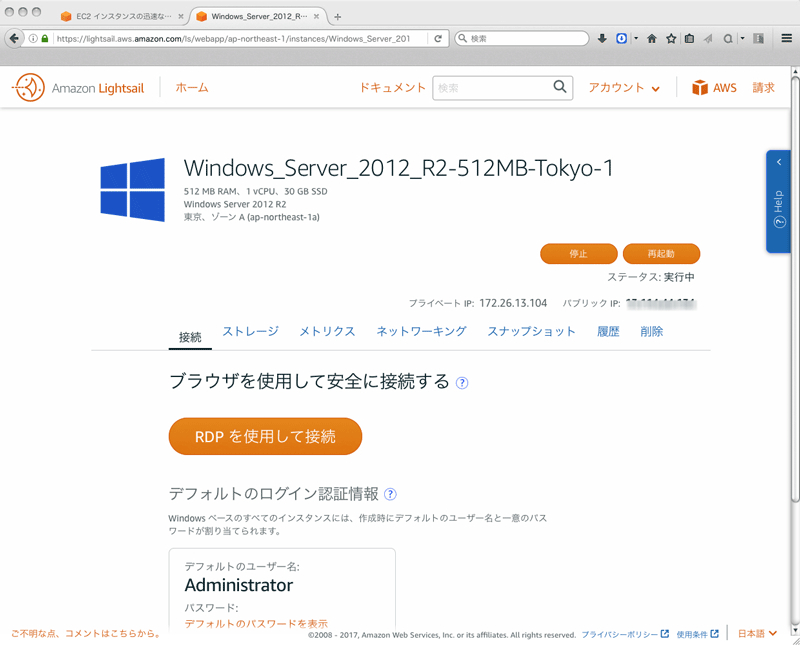800x645 pixels.
Task: Select private IP 172.26.13.104 text
Action: (x=513, y=303)
